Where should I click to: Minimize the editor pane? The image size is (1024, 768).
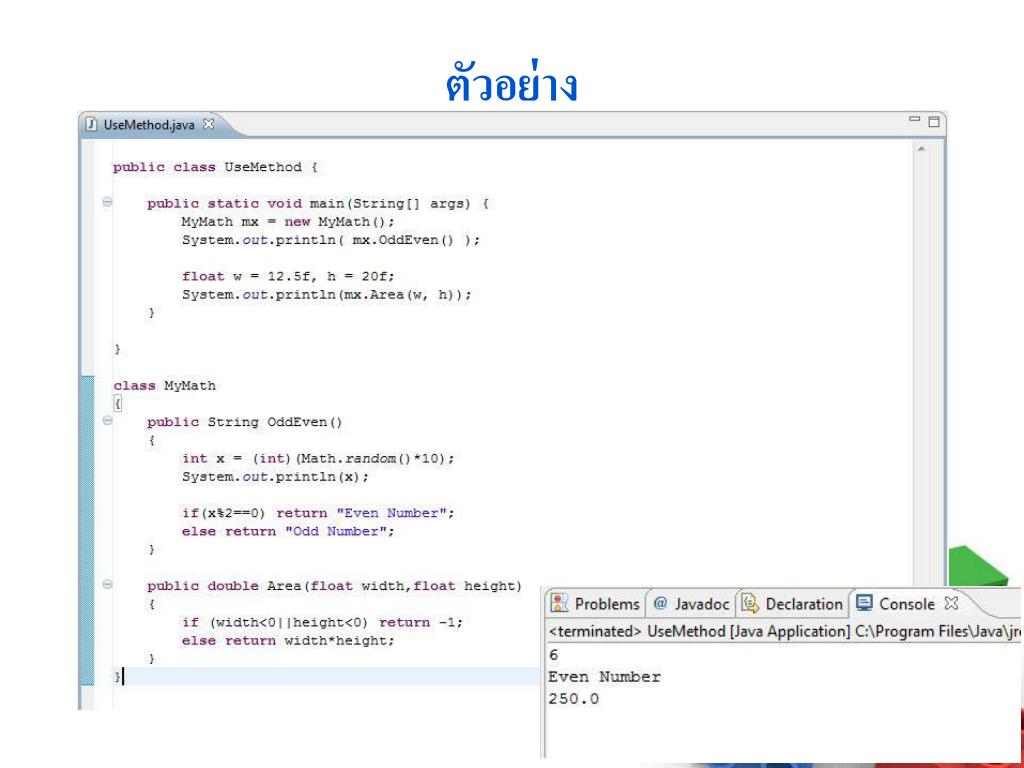click(x=915, y=119)
